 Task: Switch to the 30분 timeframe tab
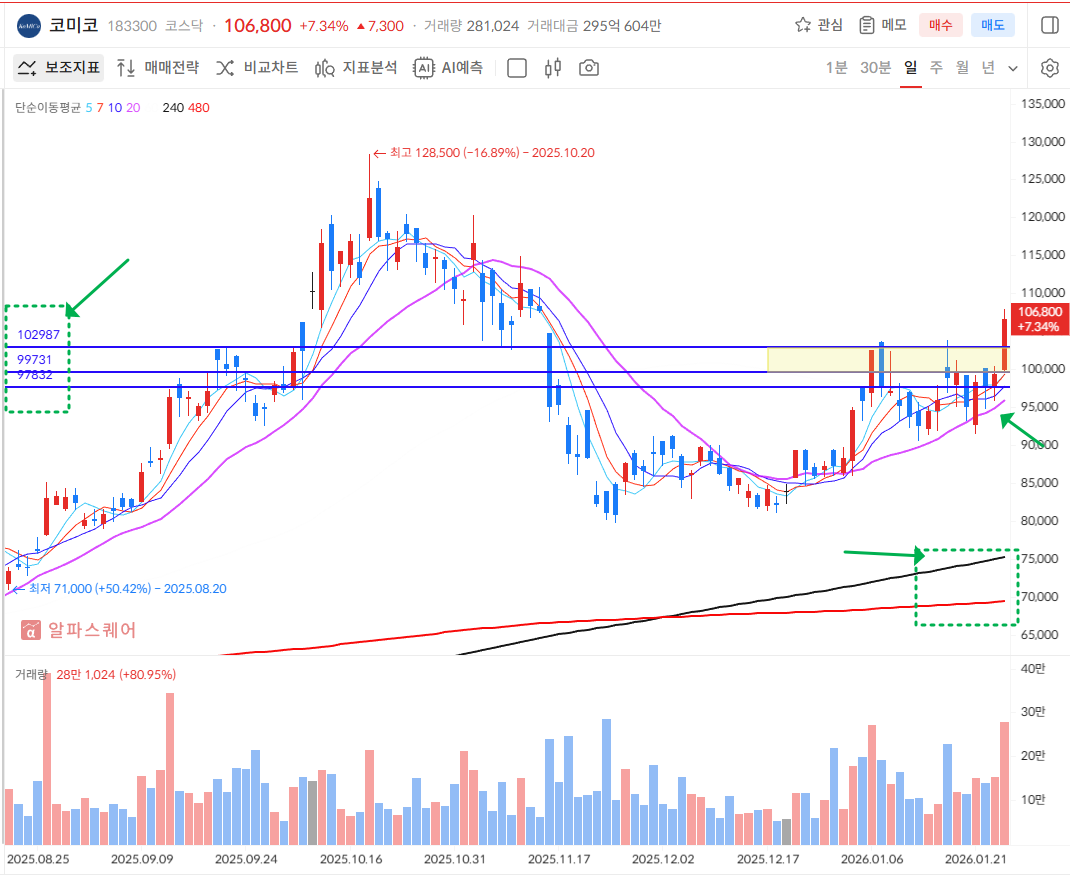pos(875,68)
